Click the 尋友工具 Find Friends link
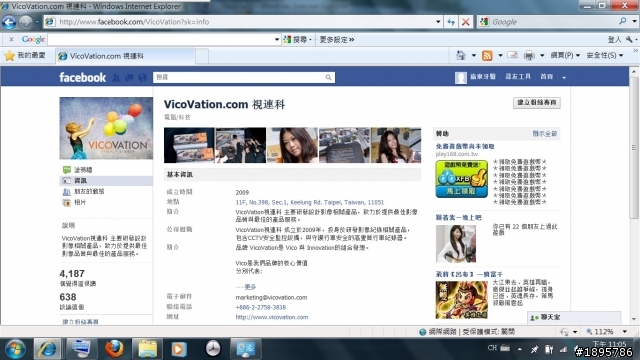 click(518, 77)
